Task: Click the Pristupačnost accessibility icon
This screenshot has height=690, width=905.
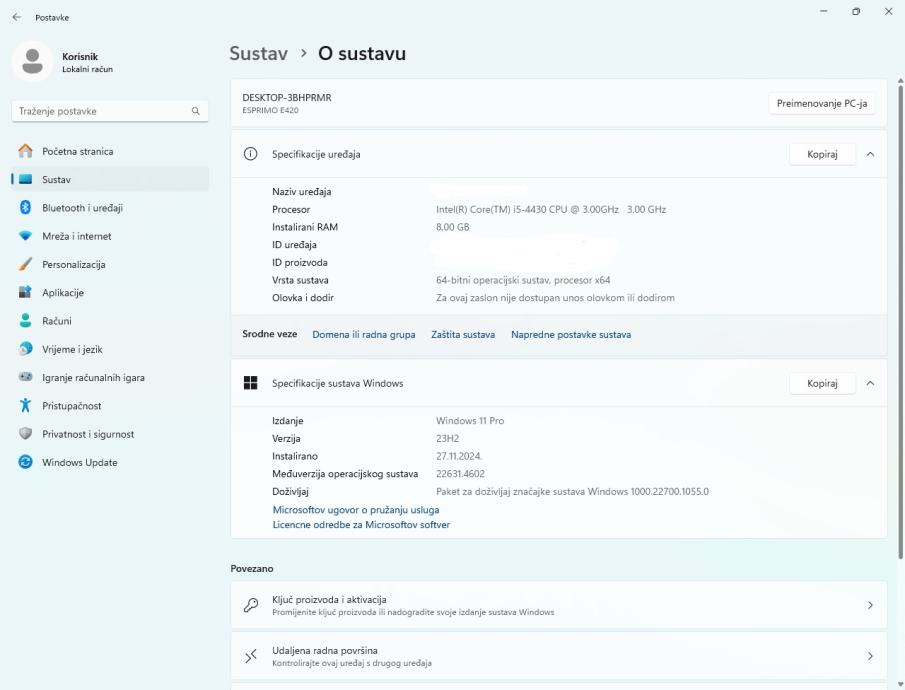Action: pos(26,406)
